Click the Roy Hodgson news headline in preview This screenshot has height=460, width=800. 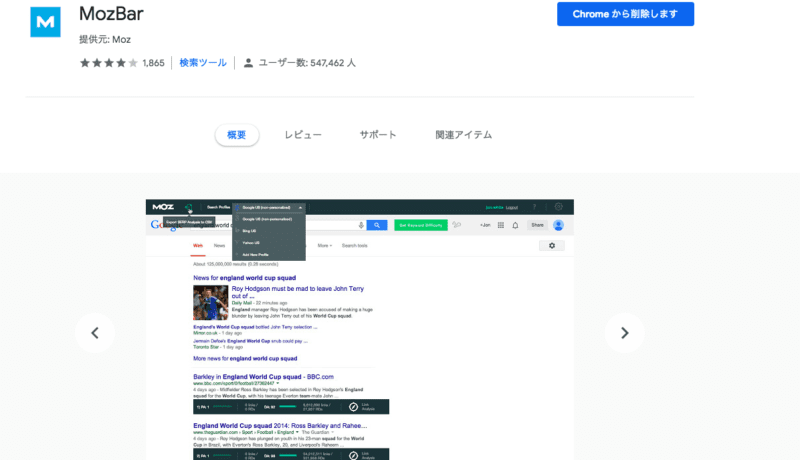[x=298, y=292]
